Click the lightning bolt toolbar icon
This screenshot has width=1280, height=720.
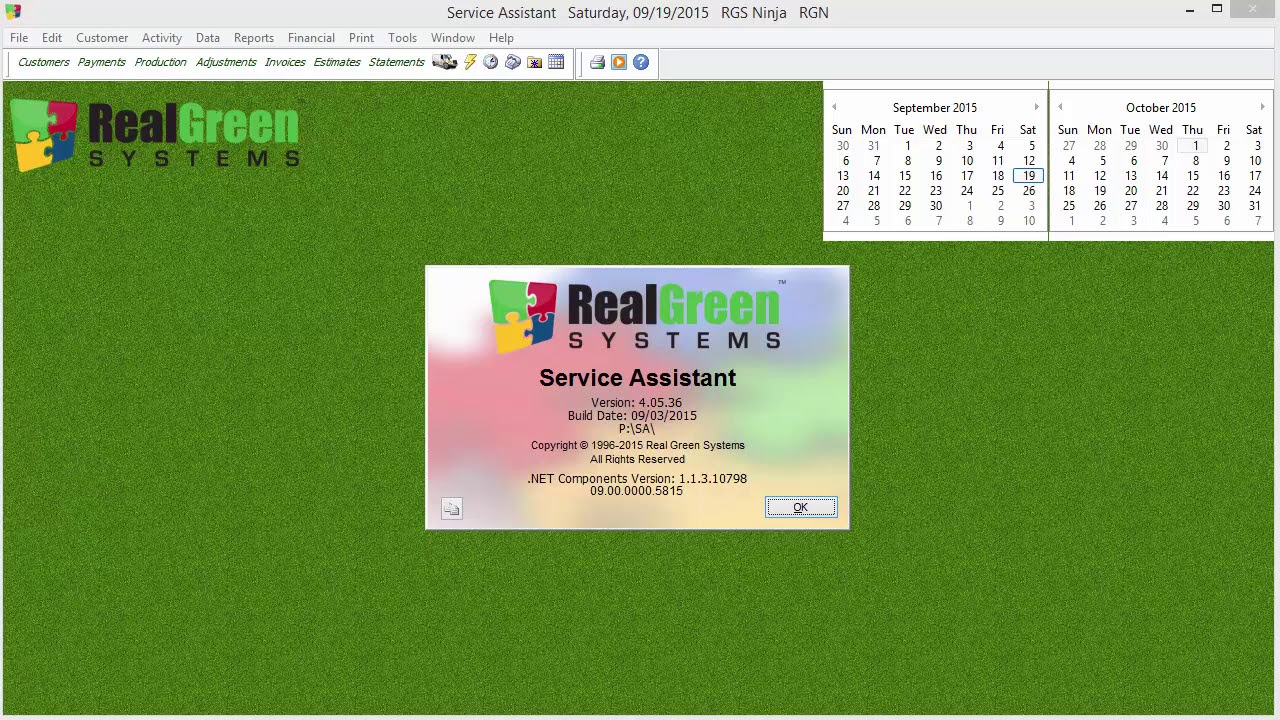pos(470,62)
